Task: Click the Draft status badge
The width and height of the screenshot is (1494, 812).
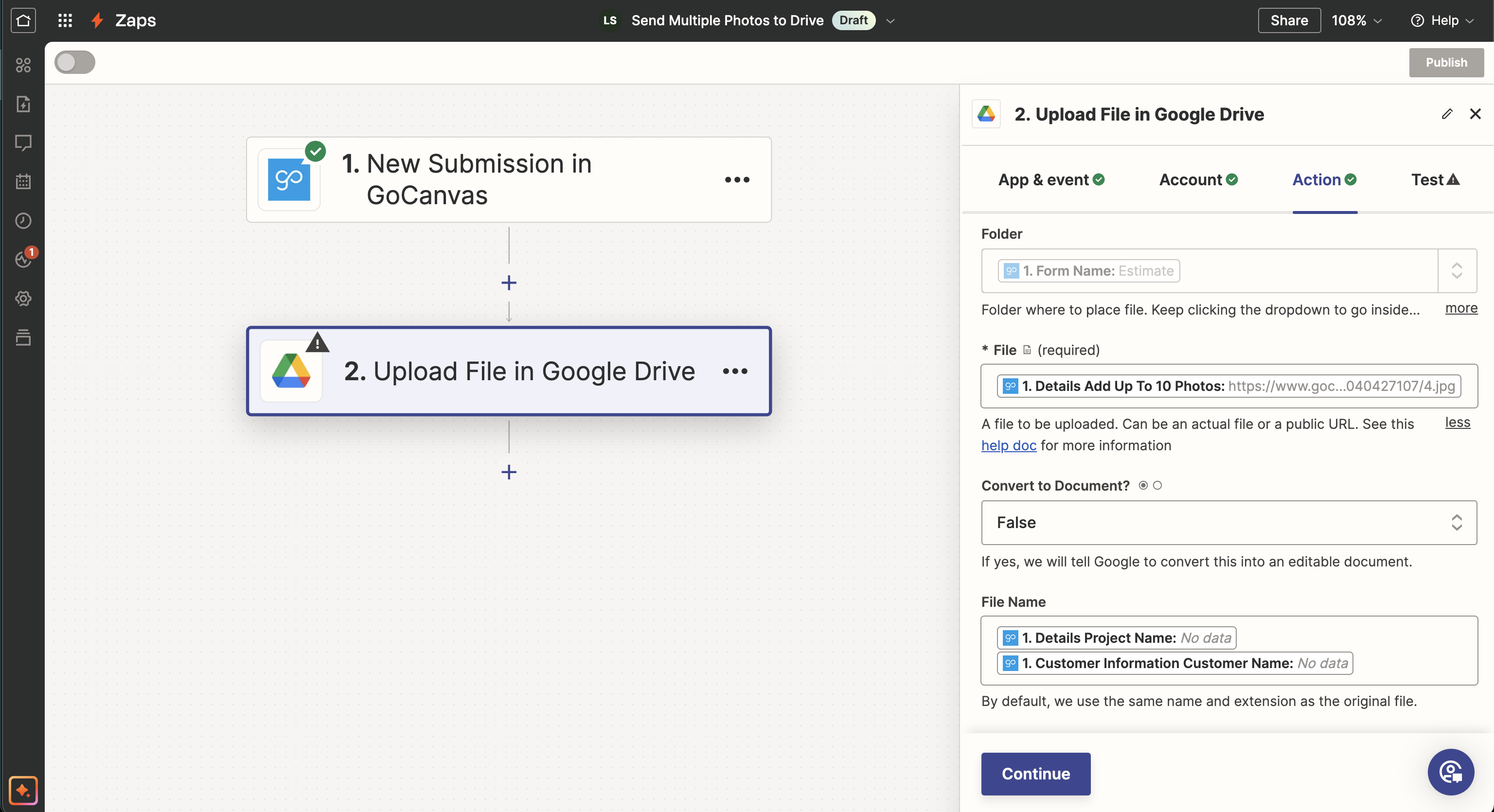Action: 854,20
